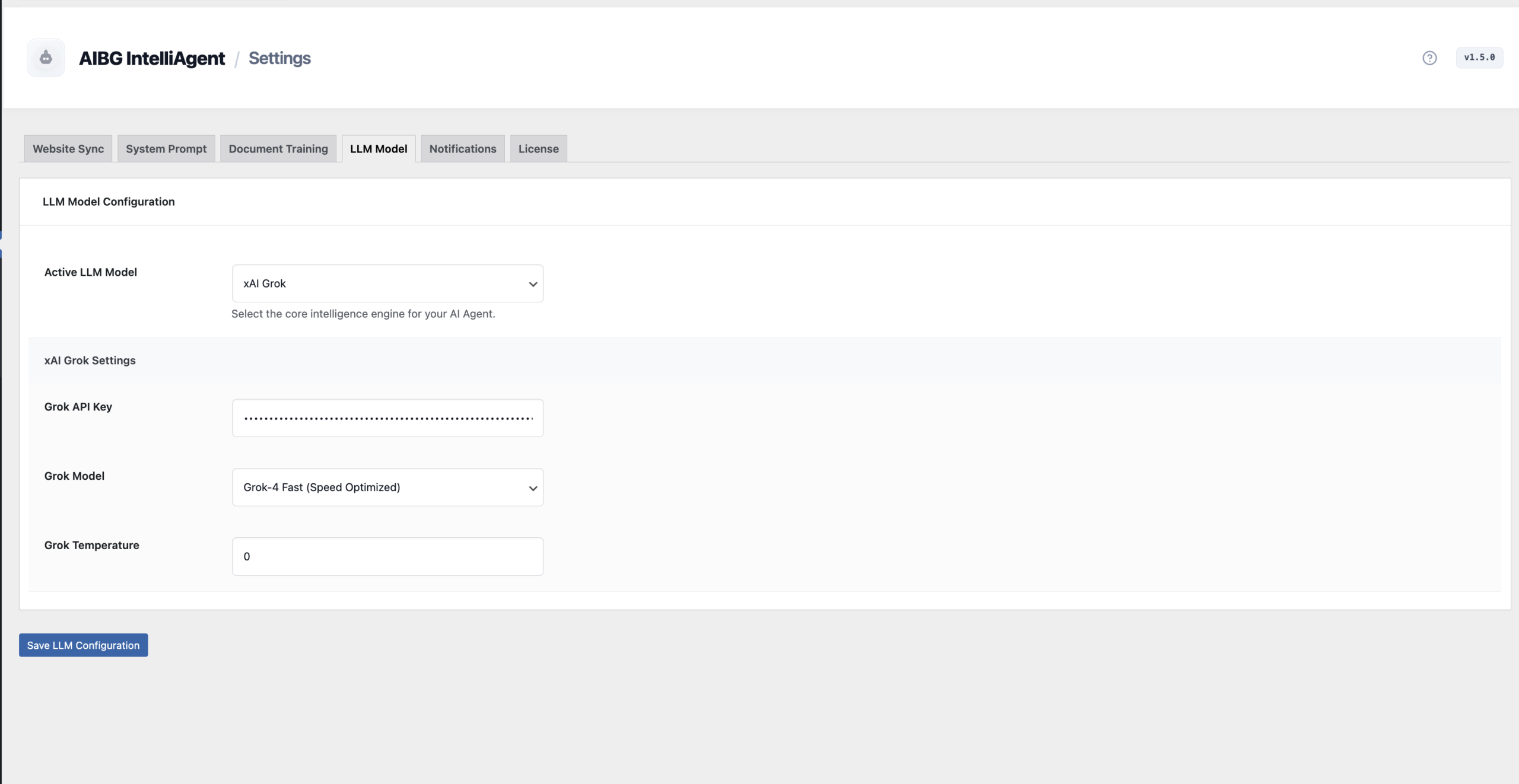Click inside the Grok API Key field

(387, 418)
